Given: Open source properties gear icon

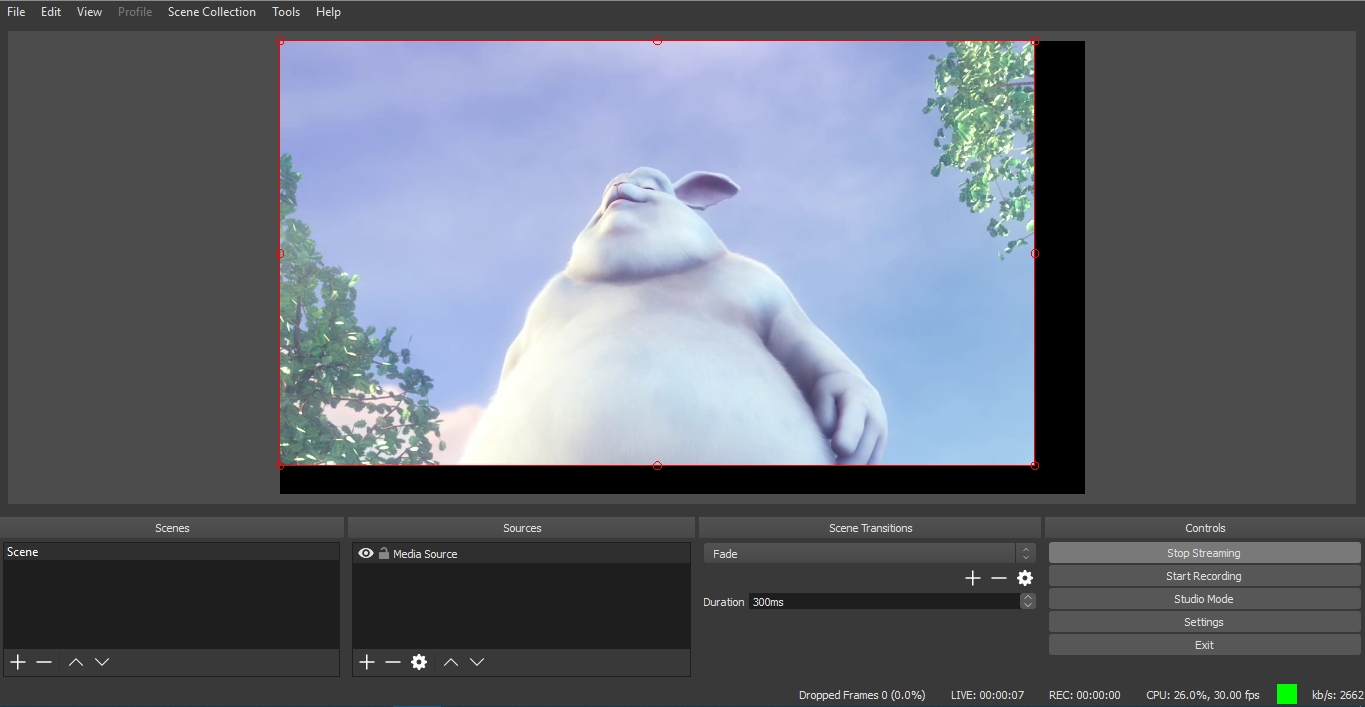Looking at the screenshot, I should pos(419,662).
